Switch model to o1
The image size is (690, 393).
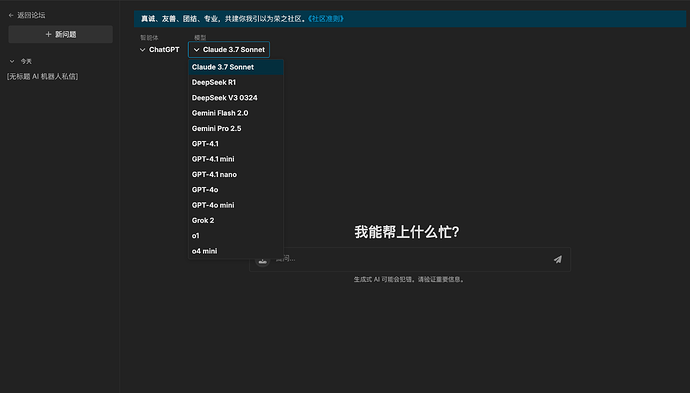[236, 235]
